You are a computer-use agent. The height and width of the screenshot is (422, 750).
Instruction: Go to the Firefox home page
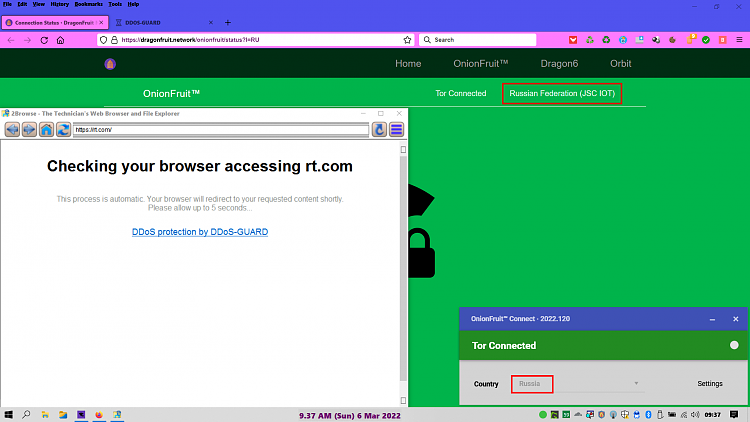tap(60, 40)
